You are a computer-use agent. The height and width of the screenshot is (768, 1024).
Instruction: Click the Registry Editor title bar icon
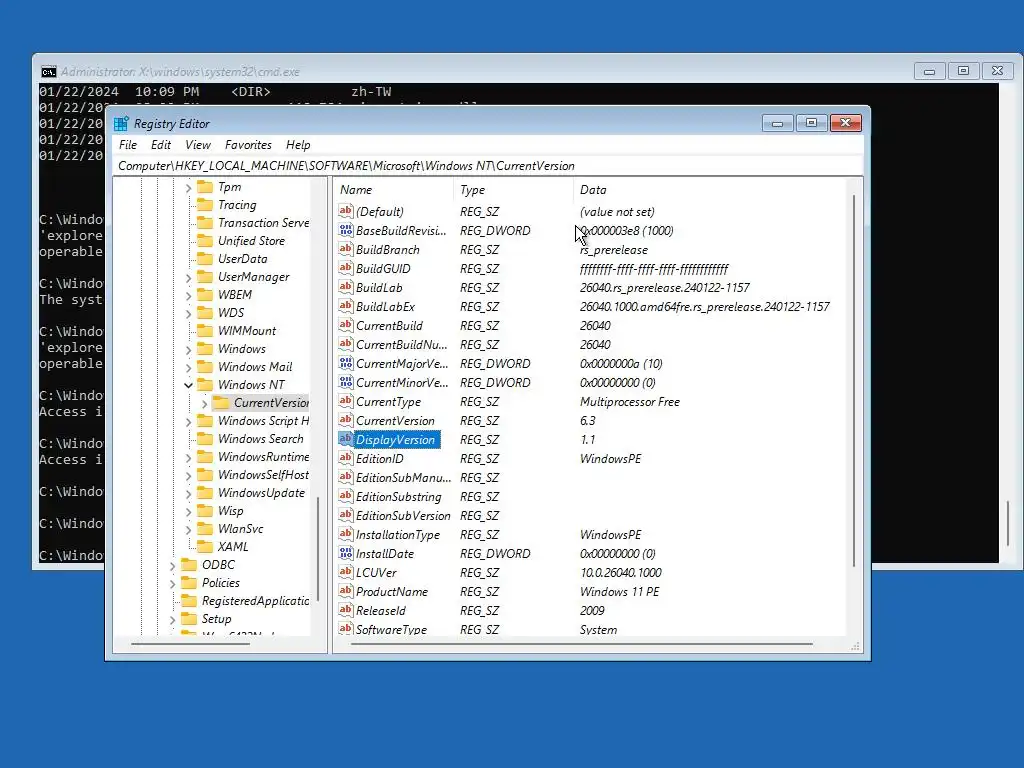(121, 124)
